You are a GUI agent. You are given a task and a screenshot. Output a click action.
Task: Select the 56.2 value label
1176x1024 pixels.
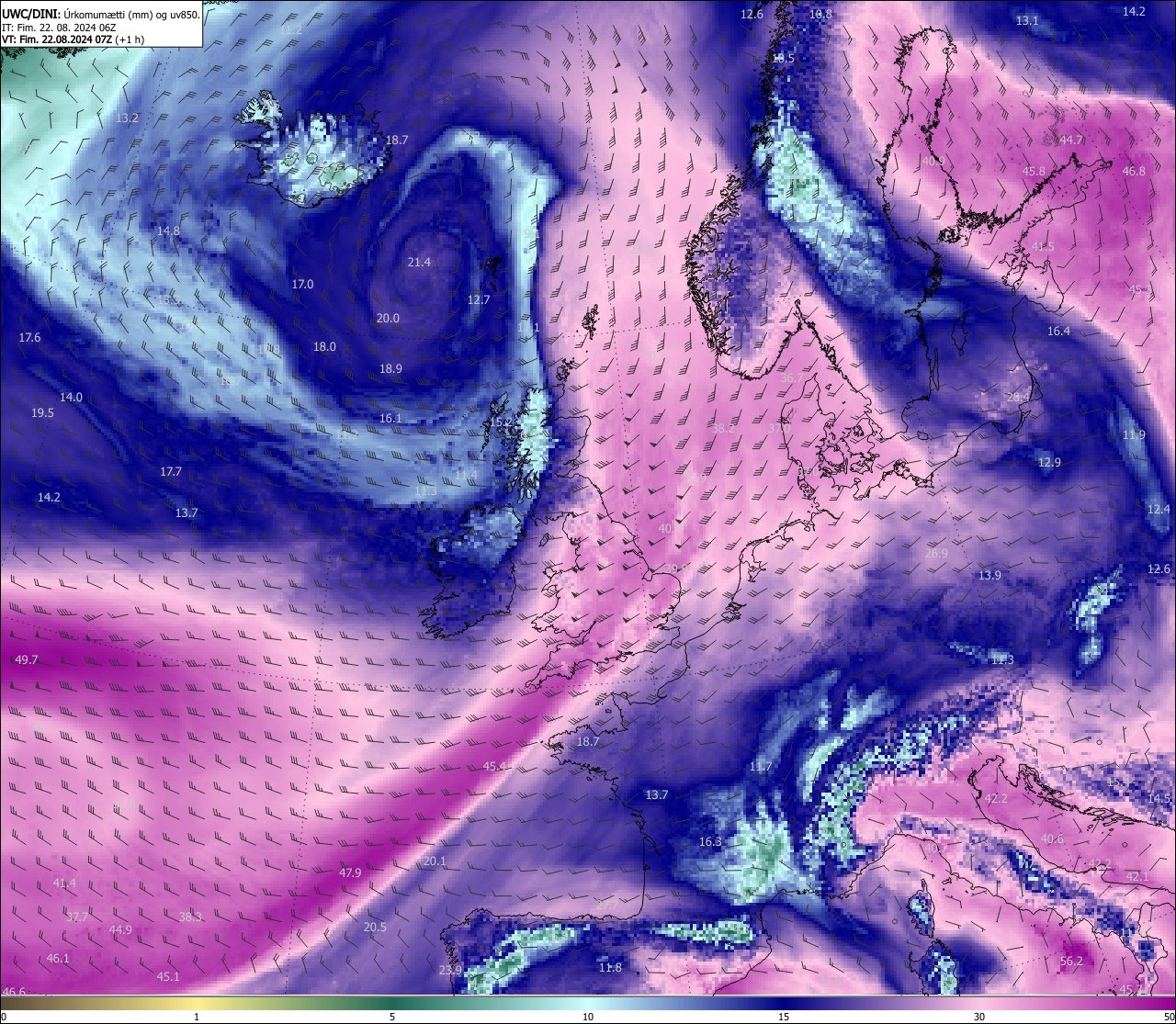[x=1071, y=962]
